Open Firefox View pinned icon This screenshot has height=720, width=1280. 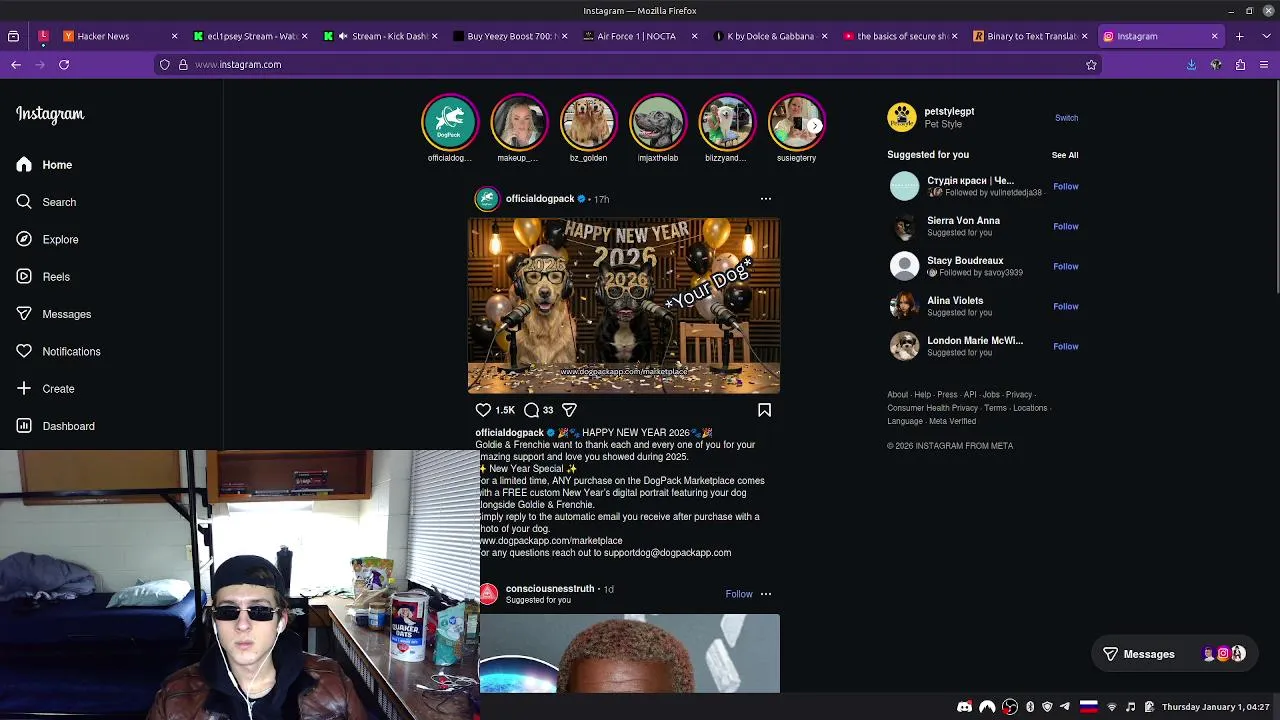tap(13, 36)
